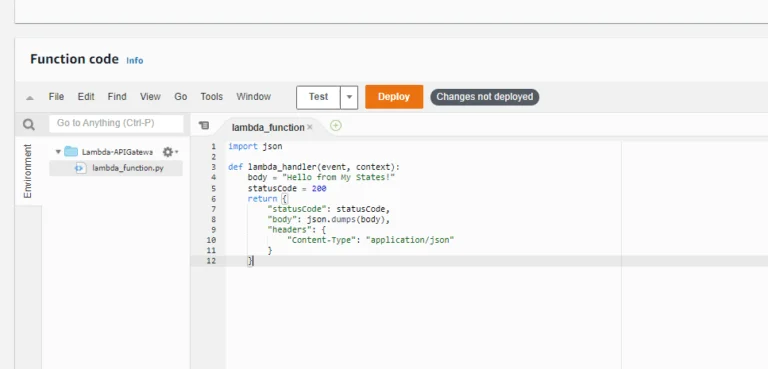
Task: Open the View menu
Action: tap(150, 97)
